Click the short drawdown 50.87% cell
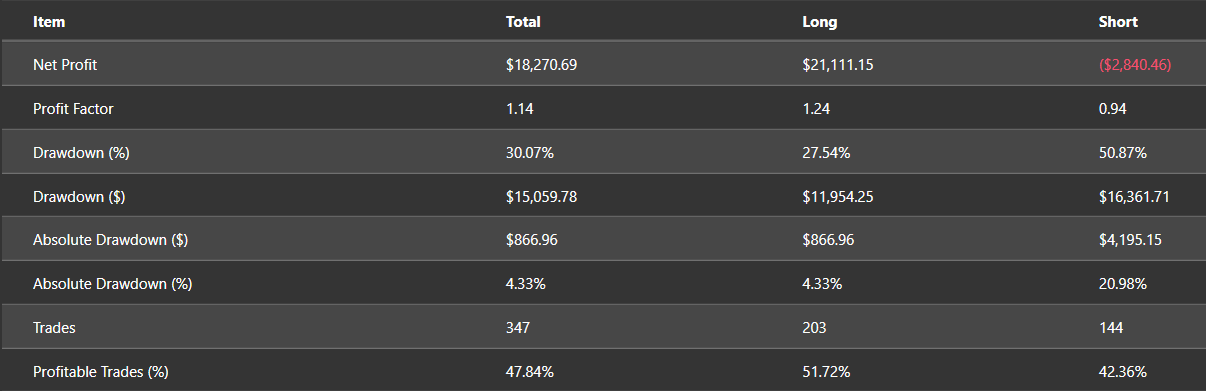The width and height of the screenshot is (1206, 391). click(x=1122, y=153)
